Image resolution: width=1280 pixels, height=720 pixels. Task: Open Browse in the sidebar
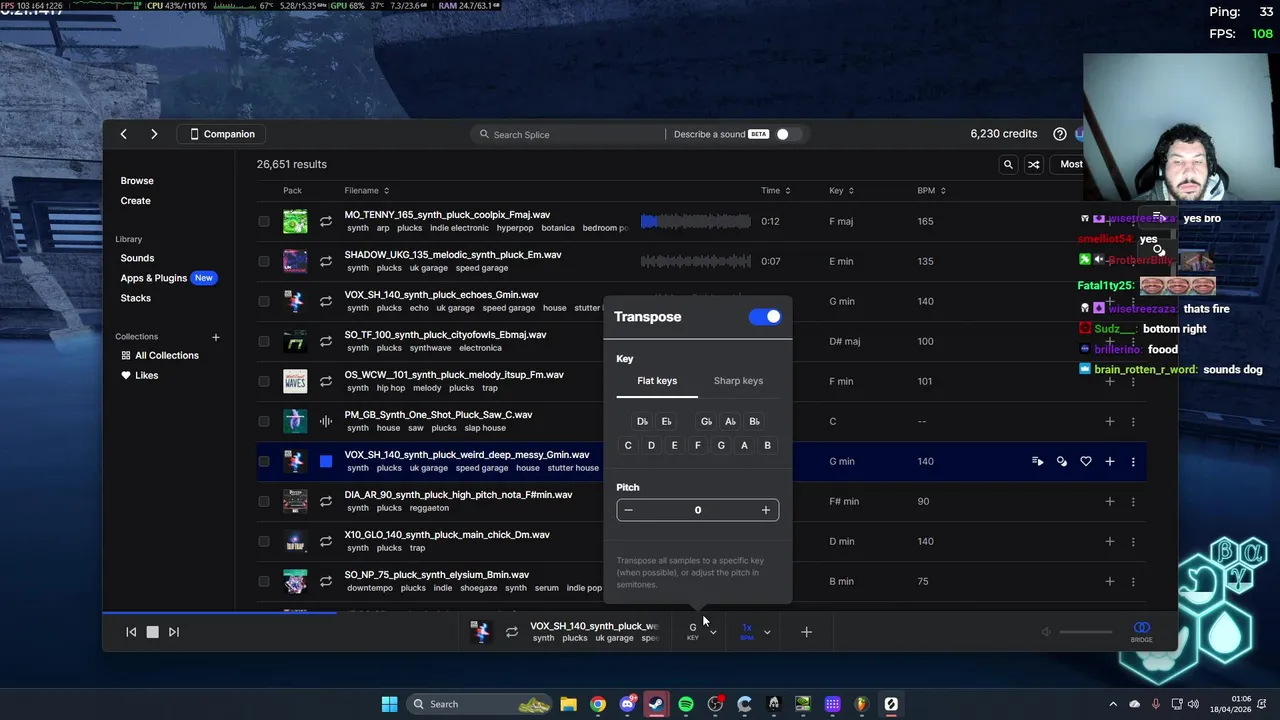137,181
